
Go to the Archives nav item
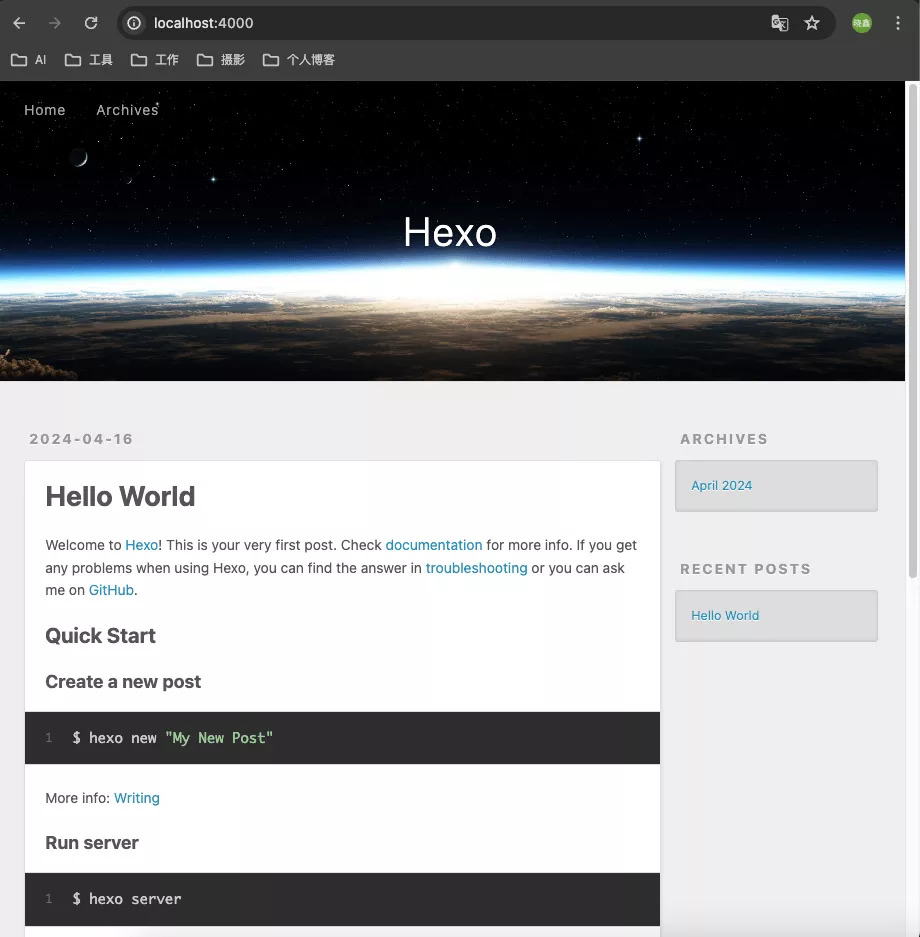tap(127, 110)
